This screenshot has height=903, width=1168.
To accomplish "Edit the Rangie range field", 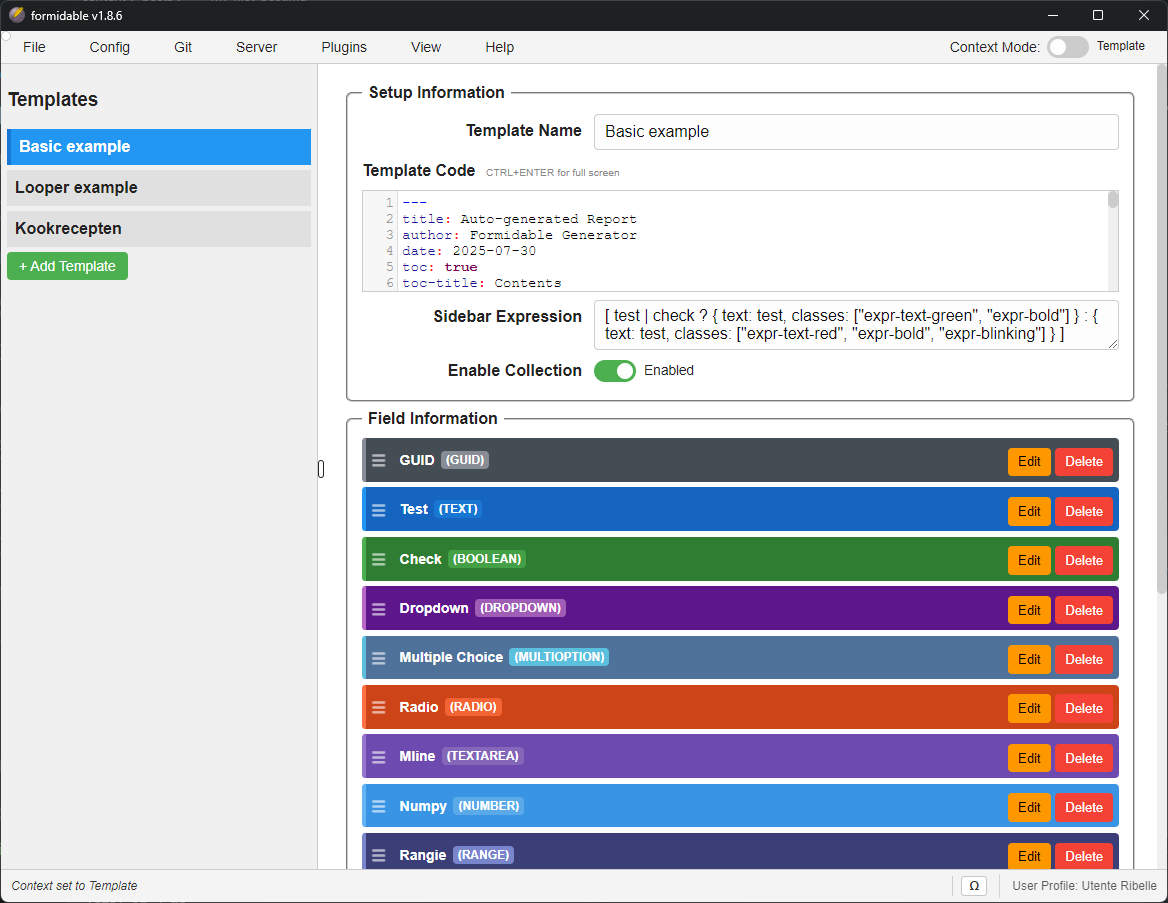I will (1029, 856).
